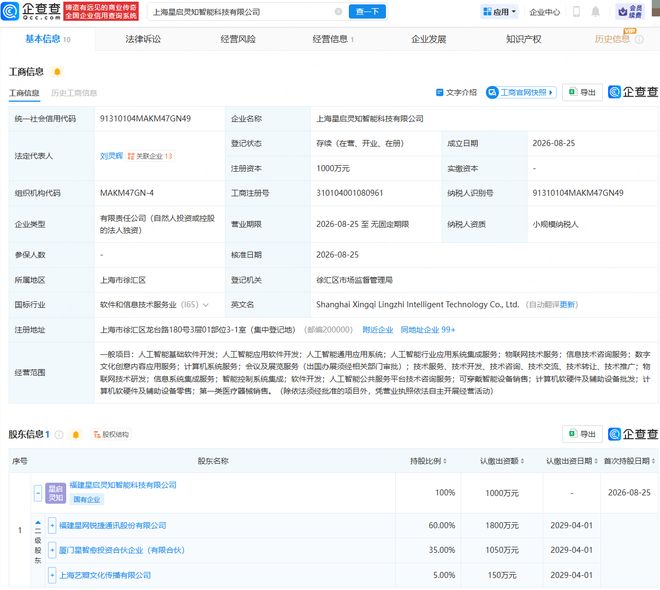The width and height of the screenshot is (660, 590).
Task: Click registered capital value 1000万元
Action: coord(333,168)
